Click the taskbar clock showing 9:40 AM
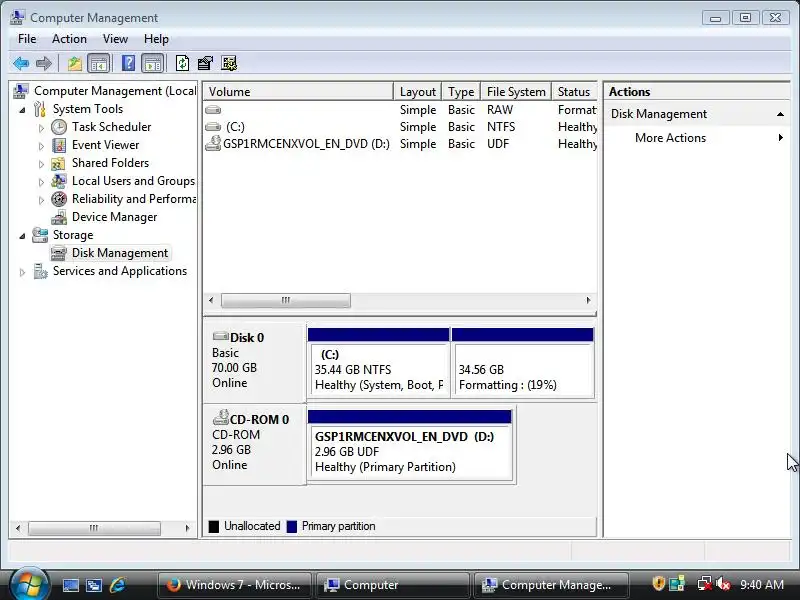 (762, 584)
